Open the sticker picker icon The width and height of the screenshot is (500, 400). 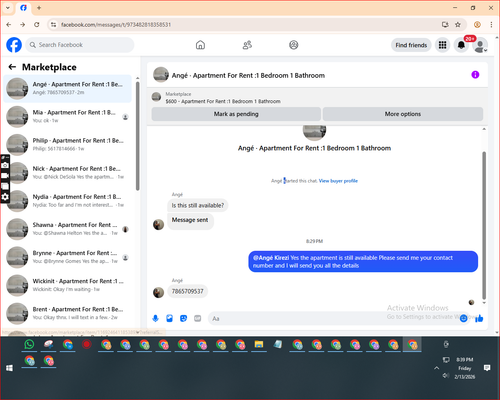click(x=183, y=319)
